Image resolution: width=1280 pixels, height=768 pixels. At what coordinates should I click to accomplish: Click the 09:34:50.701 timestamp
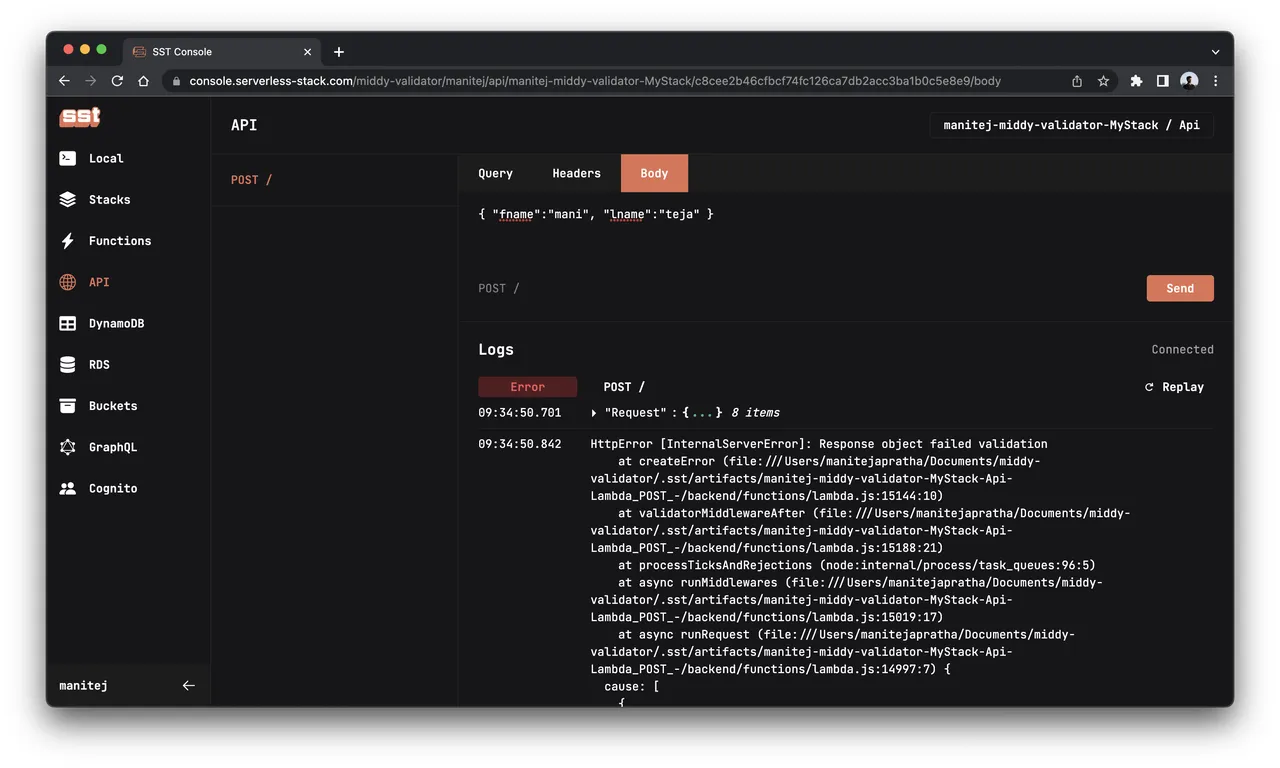point(520,413)
